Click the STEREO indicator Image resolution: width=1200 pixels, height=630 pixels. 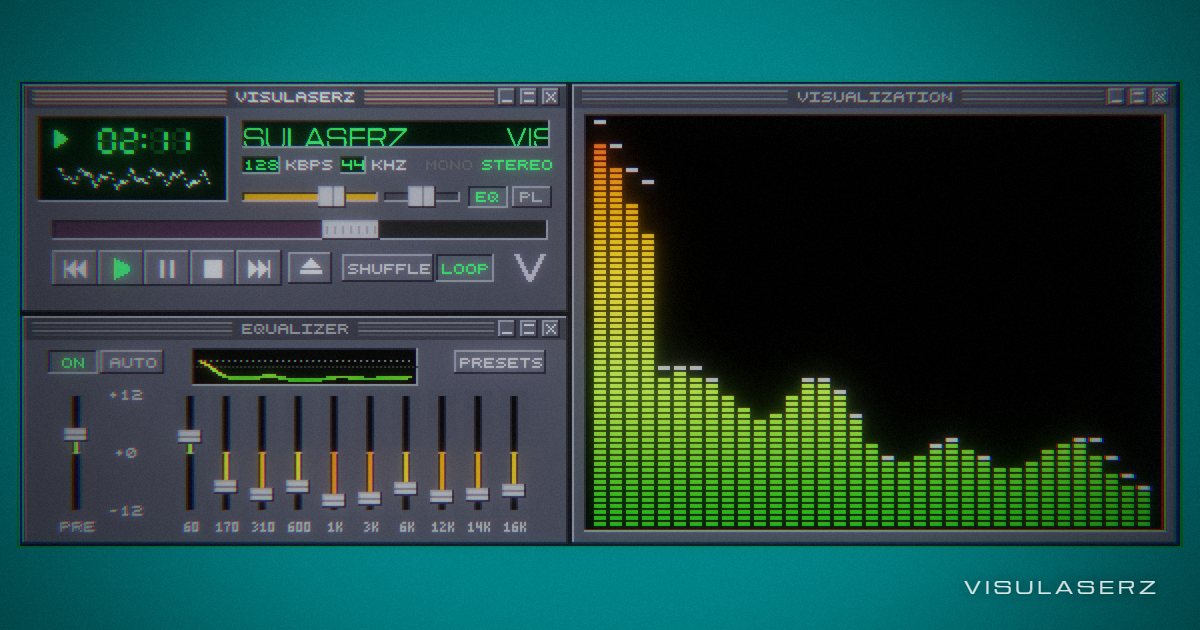(x=517, y=165)
